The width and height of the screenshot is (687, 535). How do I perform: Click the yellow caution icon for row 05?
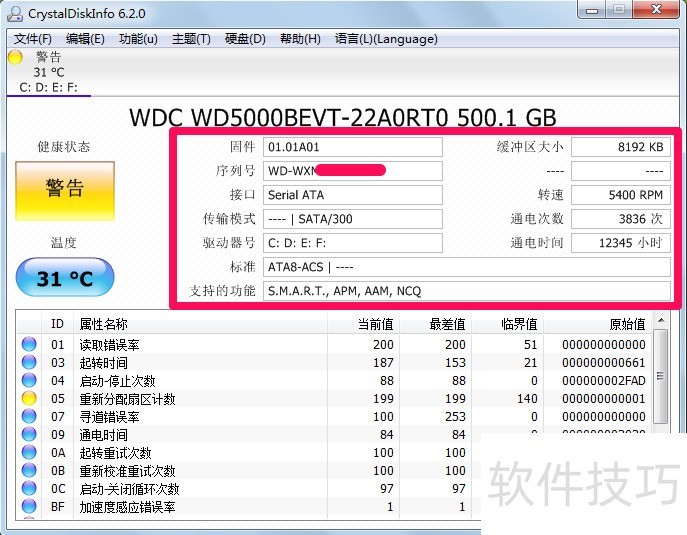(x=29, y=398)
